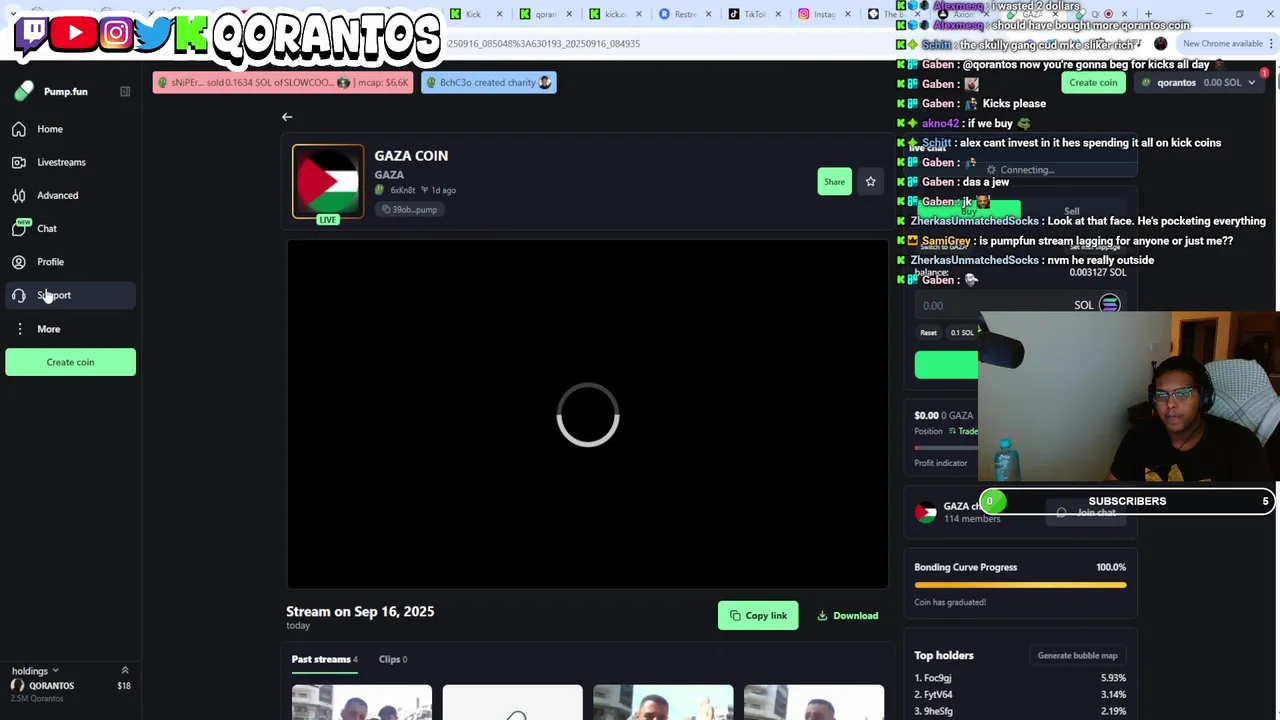The height and width of the screenshot is (720, 1280).
Task: Open Support in the sidebar
Action: (68, 295)
